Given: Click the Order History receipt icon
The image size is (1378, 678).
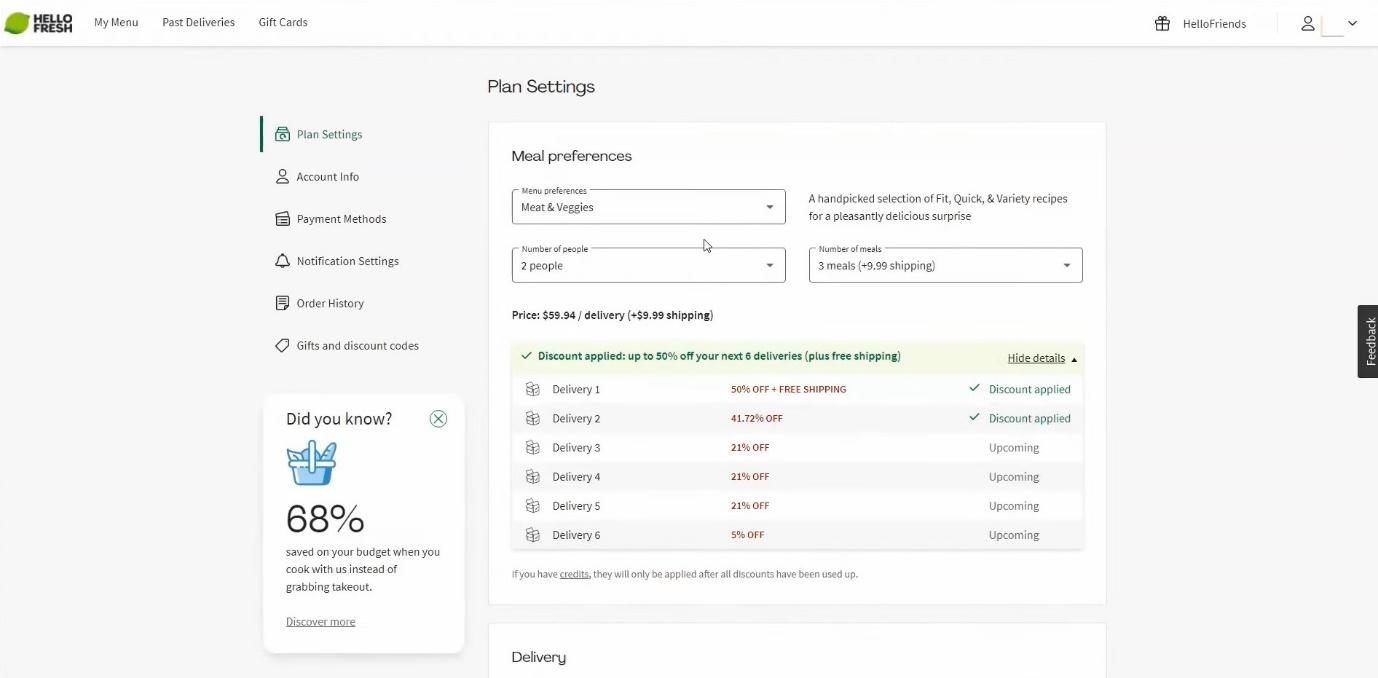Looking at the screenshot, I should tap(282, 303).
